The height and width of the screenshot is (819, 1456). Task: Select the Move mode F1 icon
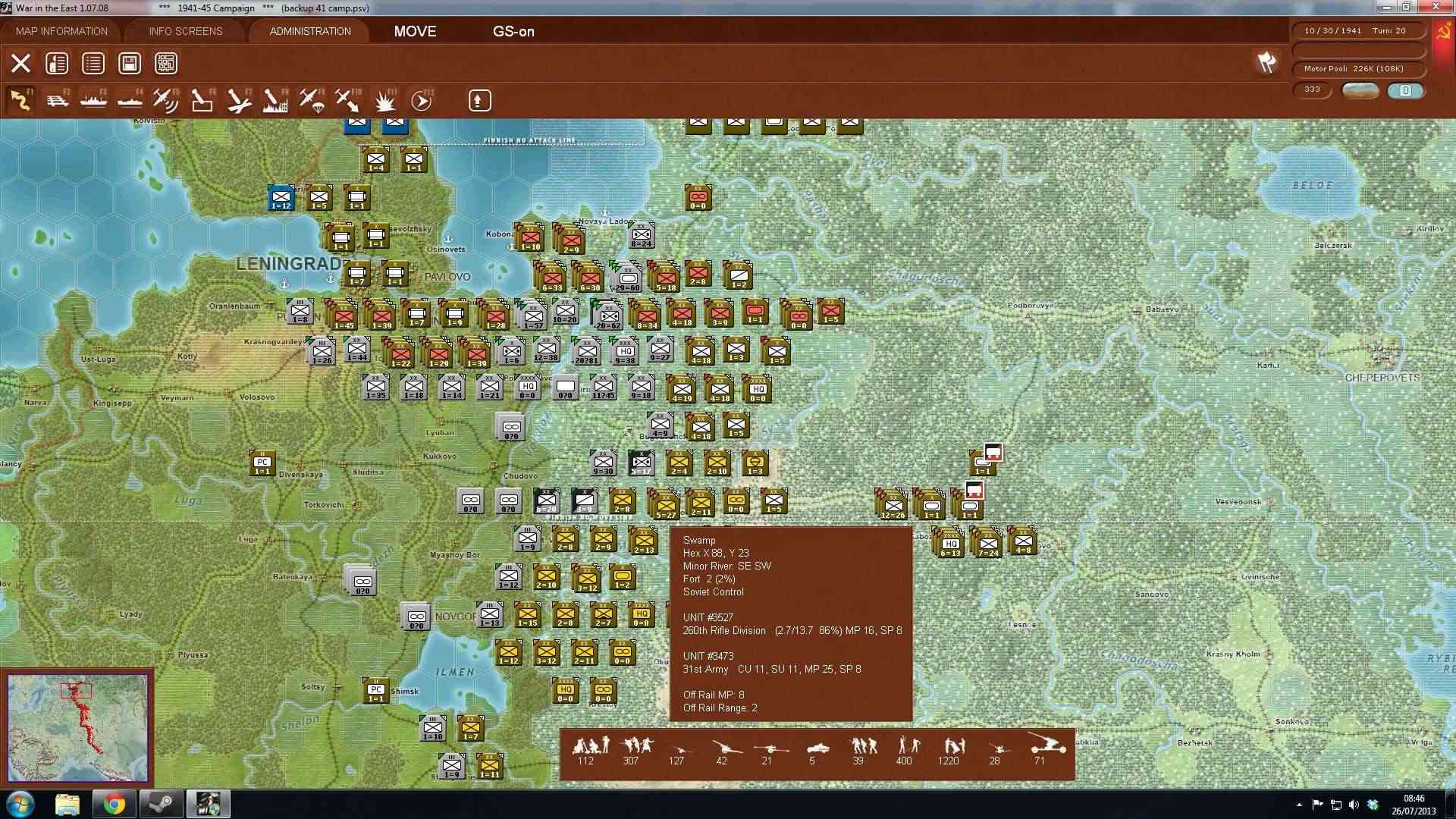[x=20, y=100]
